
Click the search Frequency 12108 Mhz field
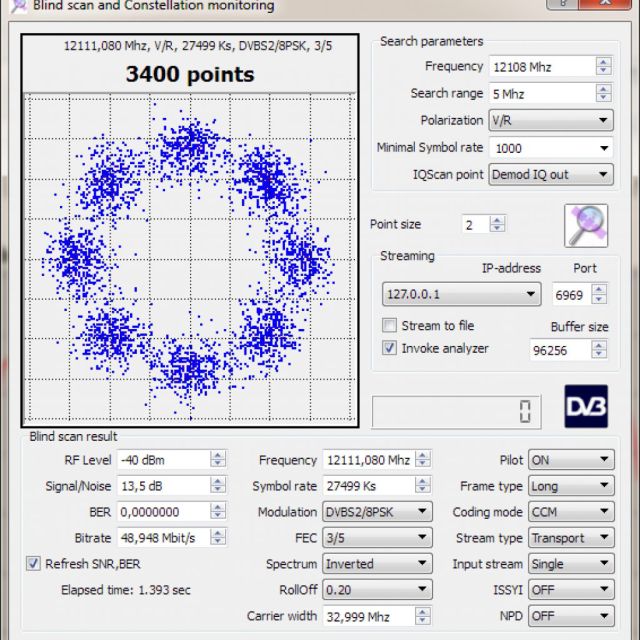pyautogui.click(x=540, y=67)
